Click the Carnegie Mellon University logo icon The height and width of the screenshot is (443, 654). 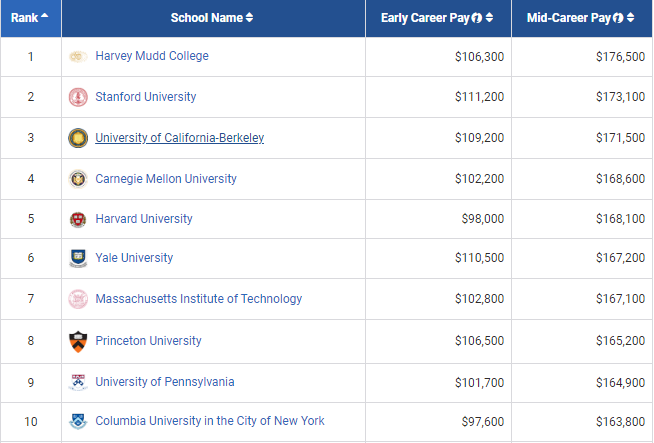point(78,179)
